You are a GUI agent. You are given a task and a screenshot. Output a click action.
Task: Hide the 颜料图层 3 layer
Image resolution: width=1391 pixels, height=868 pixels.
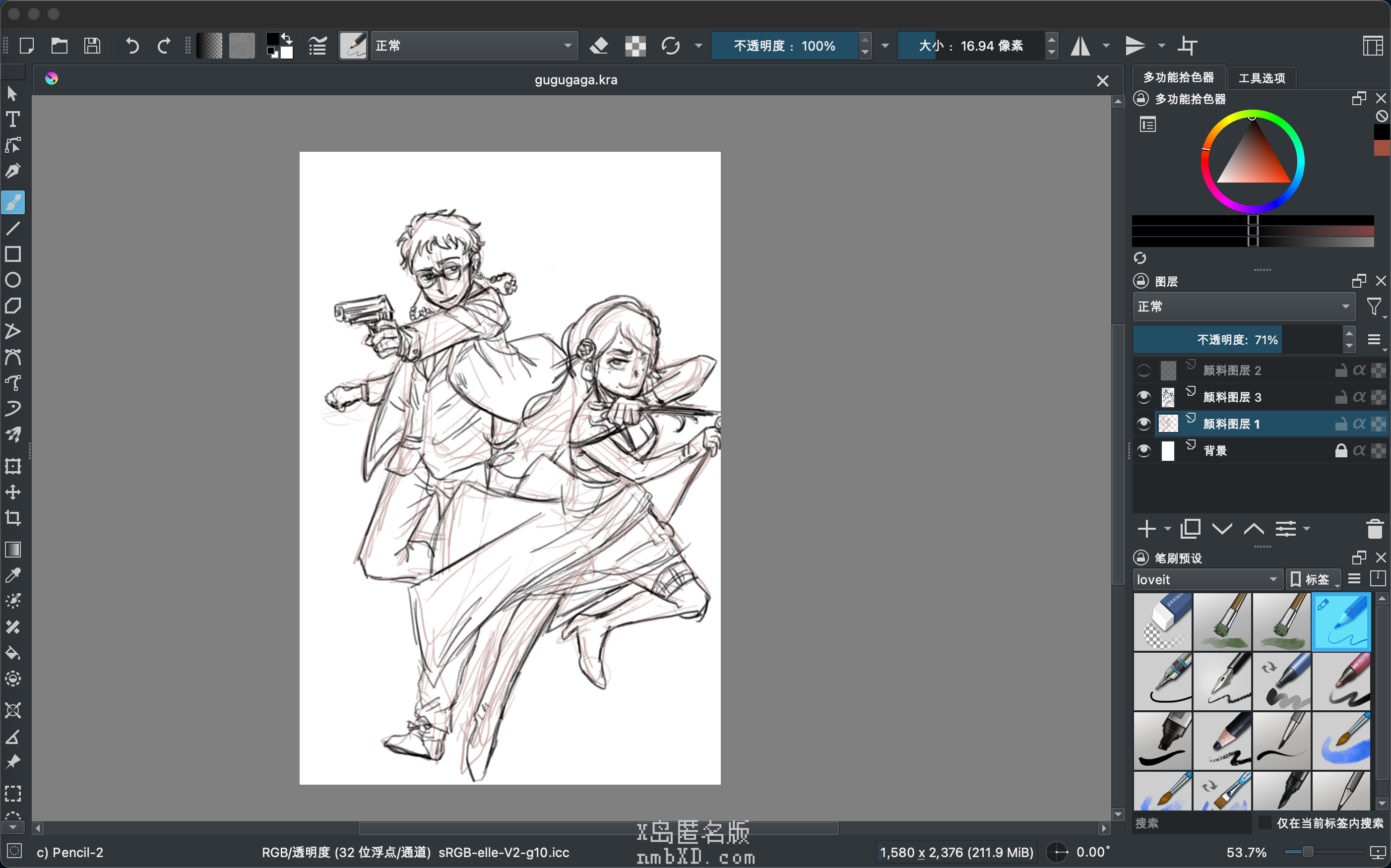1143,397
